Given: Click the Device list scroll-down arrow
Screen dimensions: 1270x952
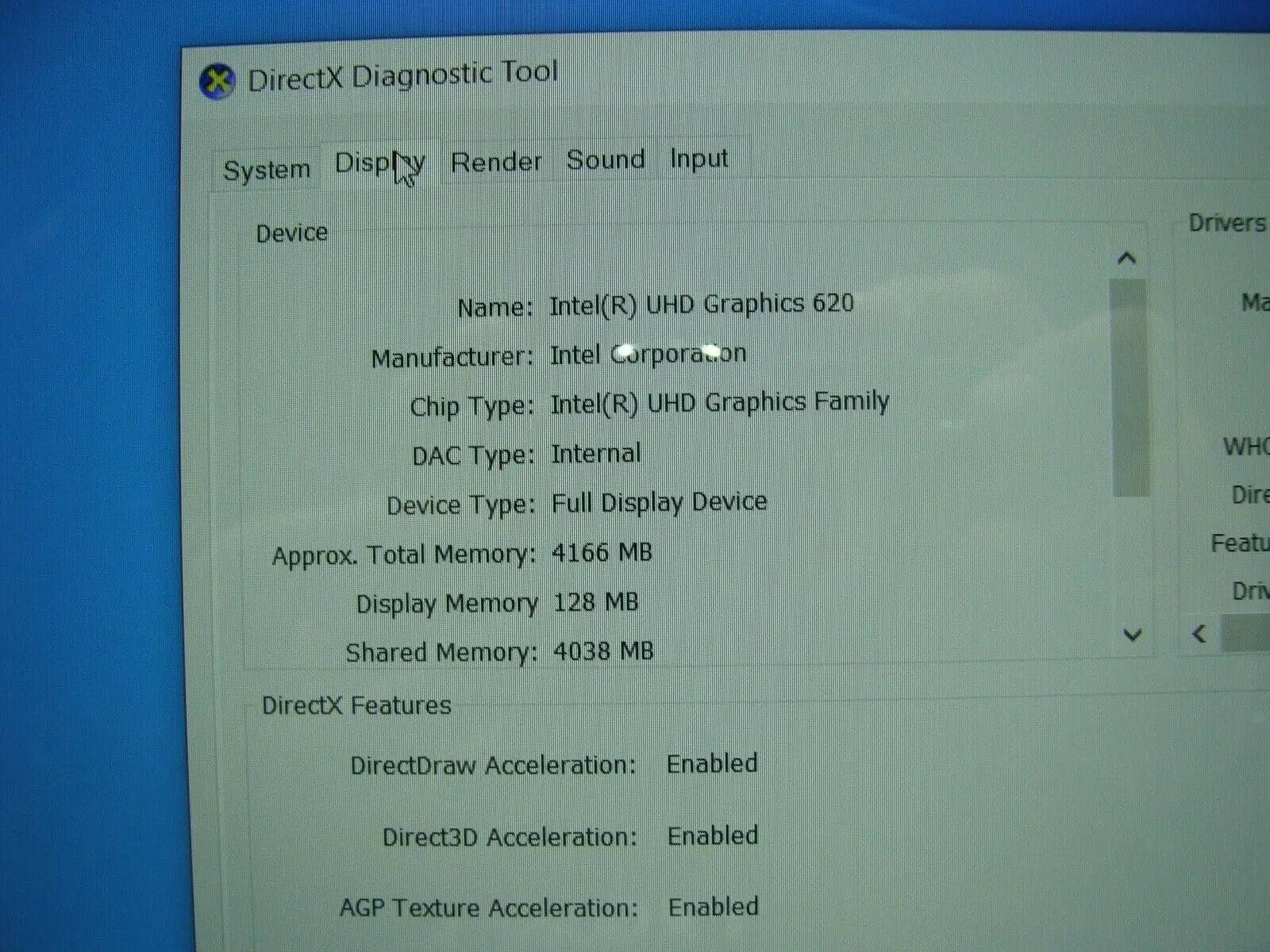Looking at the screenshot, I should click(x=1133, y=635).
